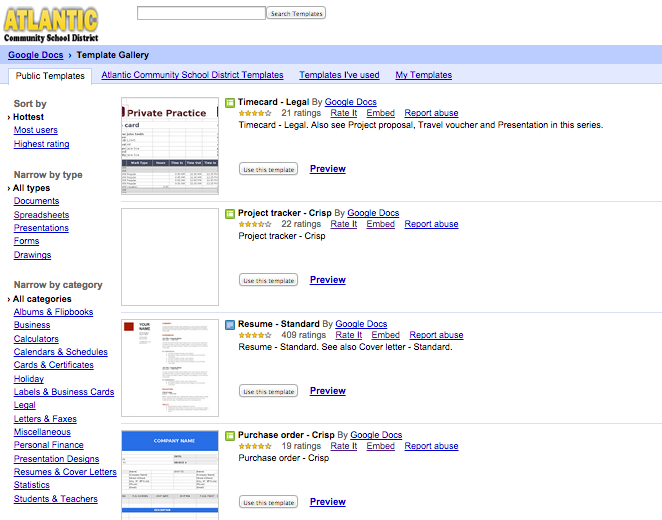The width and height of the screenshot is (662, 520).
Task: Open Albums & Flipbooks category
Action: (x=53, y=312)
